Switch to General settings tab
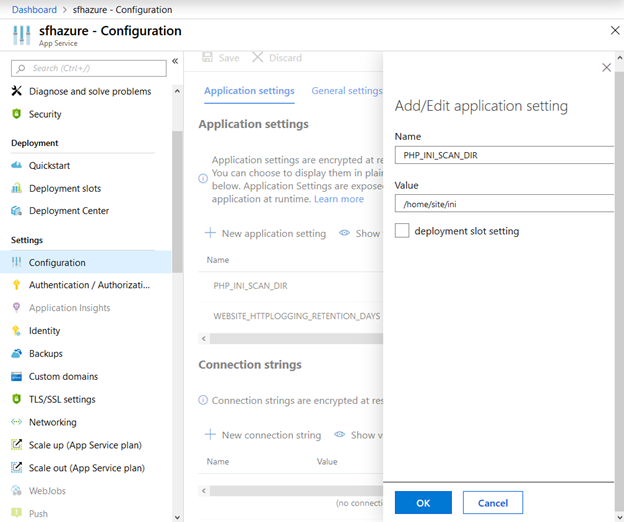Image resolution: width=624 pixels, height=522 pixels. [x=347, y=91]
